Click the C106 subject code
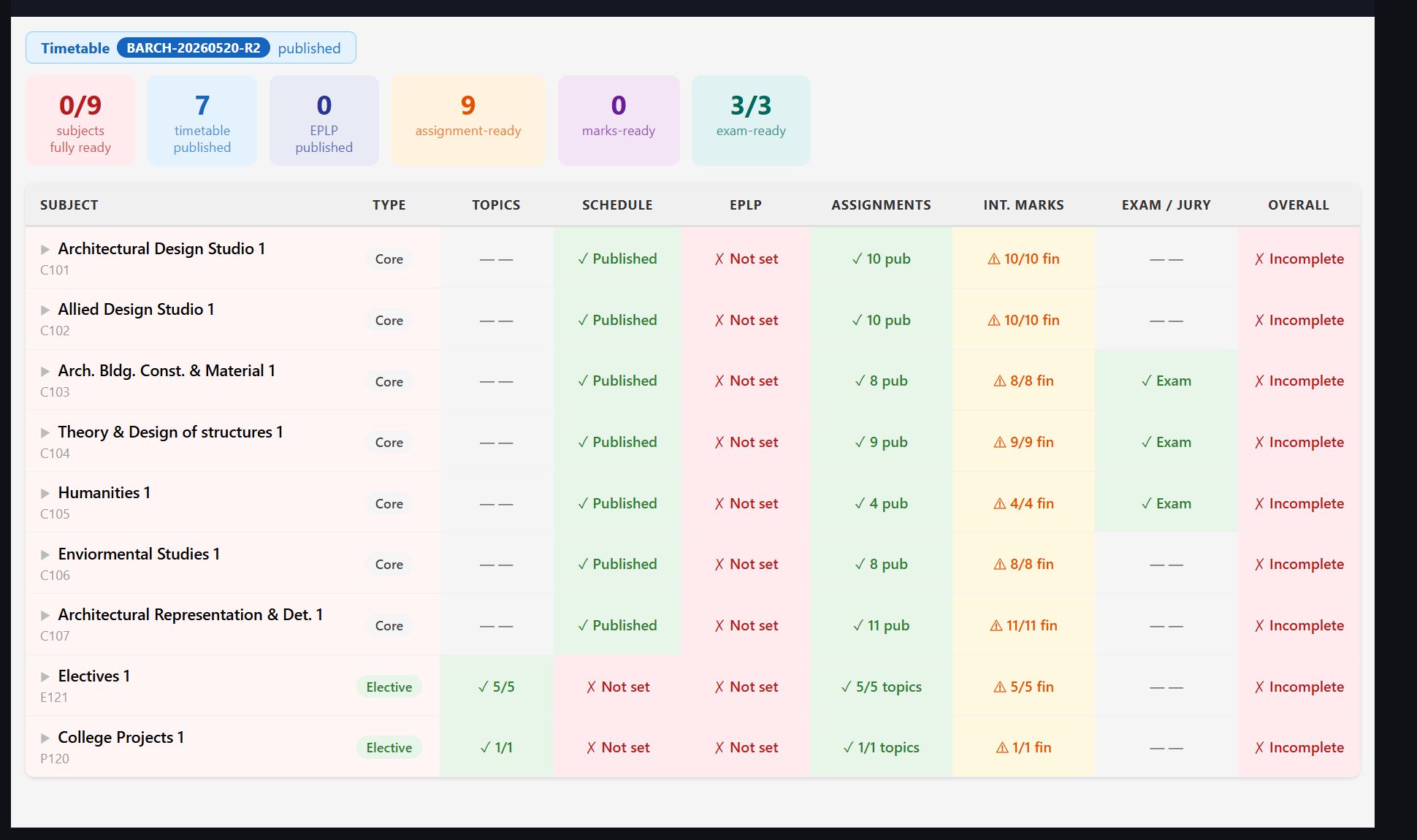 pos(55,575)
